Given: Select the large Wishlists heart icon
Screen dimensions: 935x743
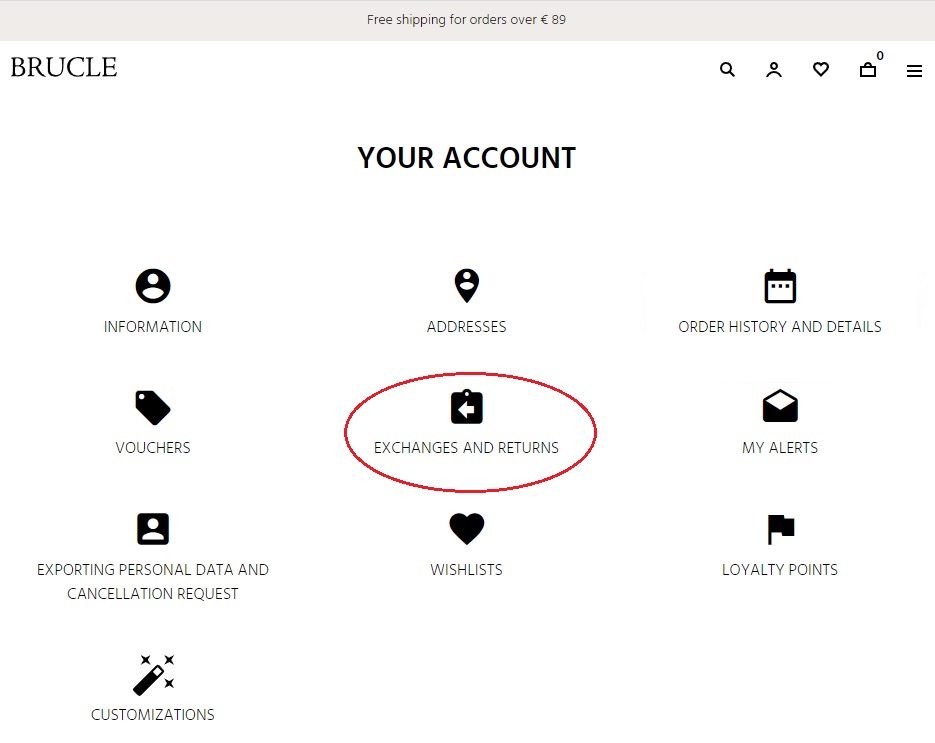Looking at the screenshot, I should click(466, 529).
